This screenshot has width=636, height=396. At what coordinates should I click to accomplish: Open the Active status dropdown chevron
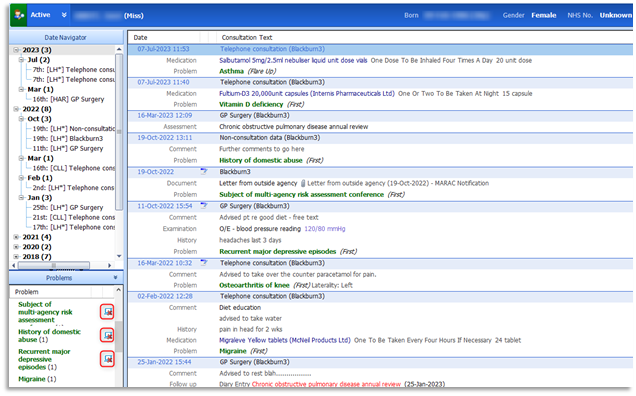click(64, 15)
